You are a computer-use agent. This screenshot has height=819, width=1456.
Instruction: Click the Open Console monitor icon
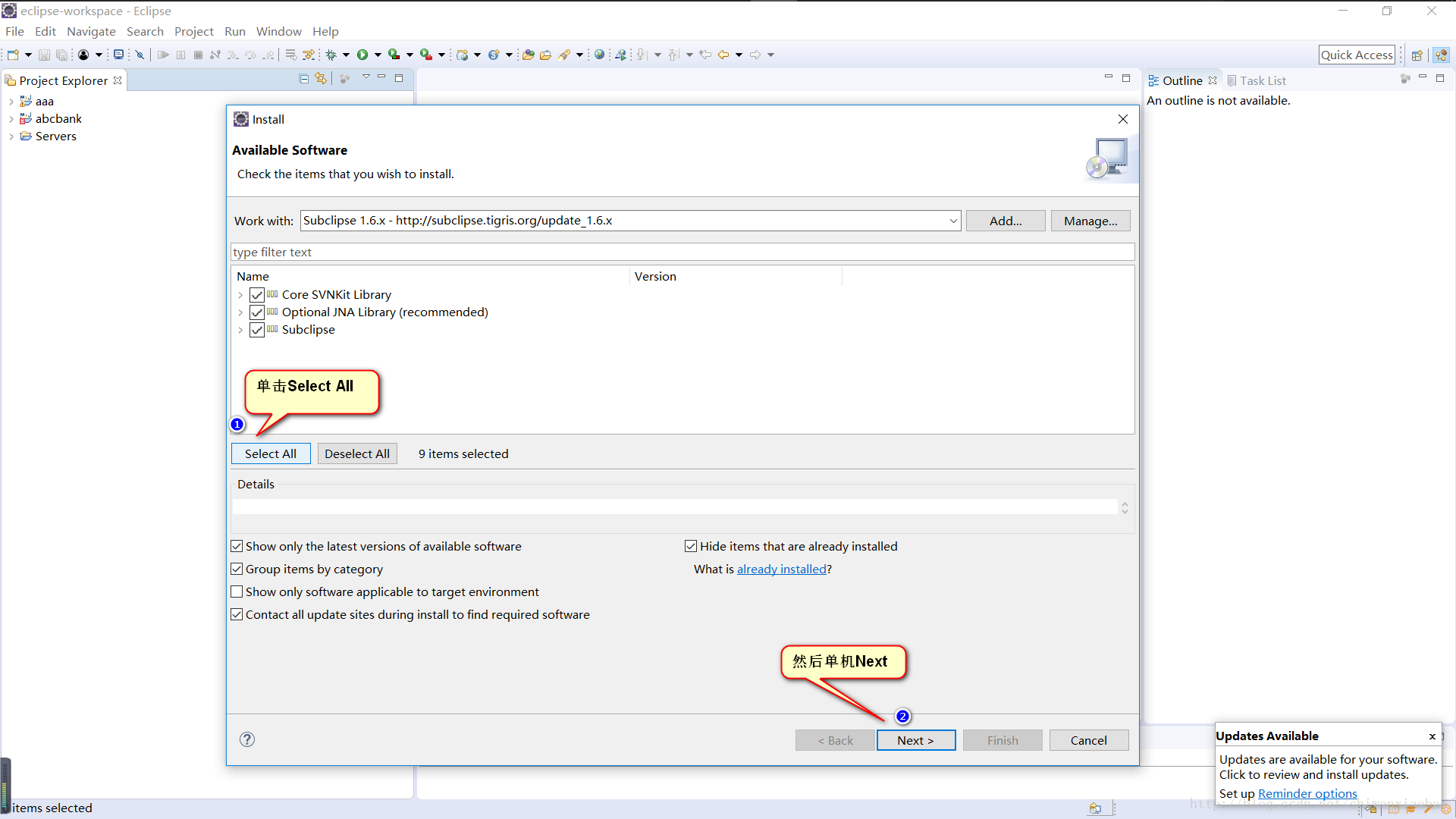click(118, 55)
